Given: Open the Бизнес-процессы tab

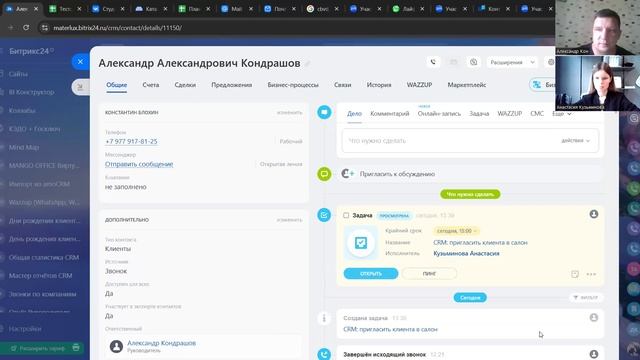Looking at the screenshot, I should tap(293, 85).
